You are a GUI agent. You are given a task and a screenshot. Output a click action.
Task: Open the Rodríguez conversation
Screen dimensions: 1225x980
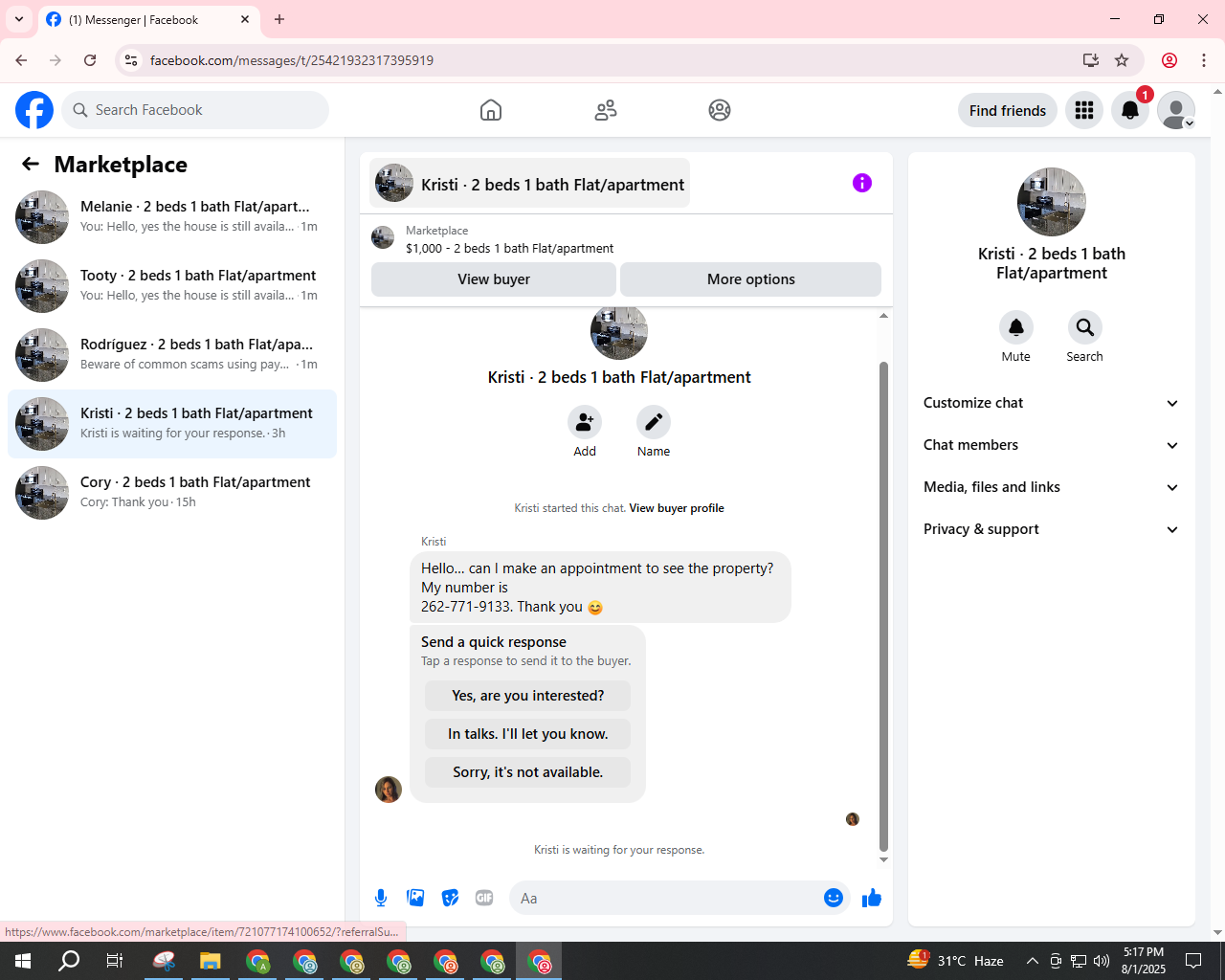(172, 355)
